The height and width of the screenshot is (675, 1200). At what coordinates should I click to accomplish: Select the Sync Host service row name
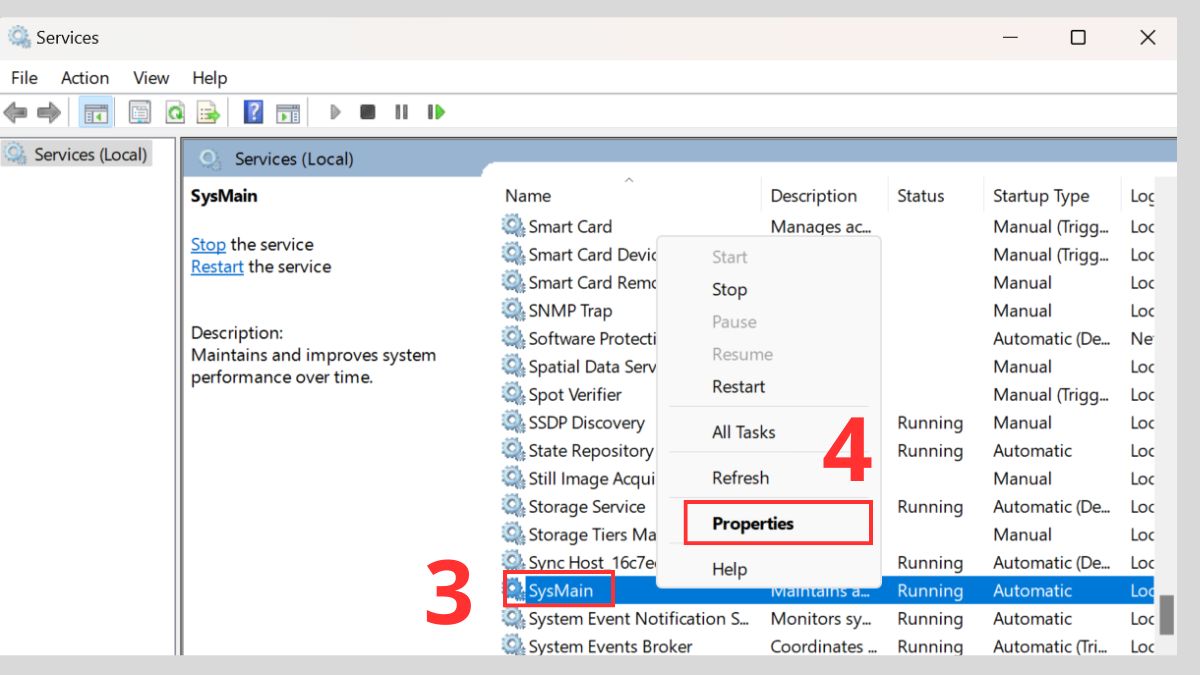(592, 562)
